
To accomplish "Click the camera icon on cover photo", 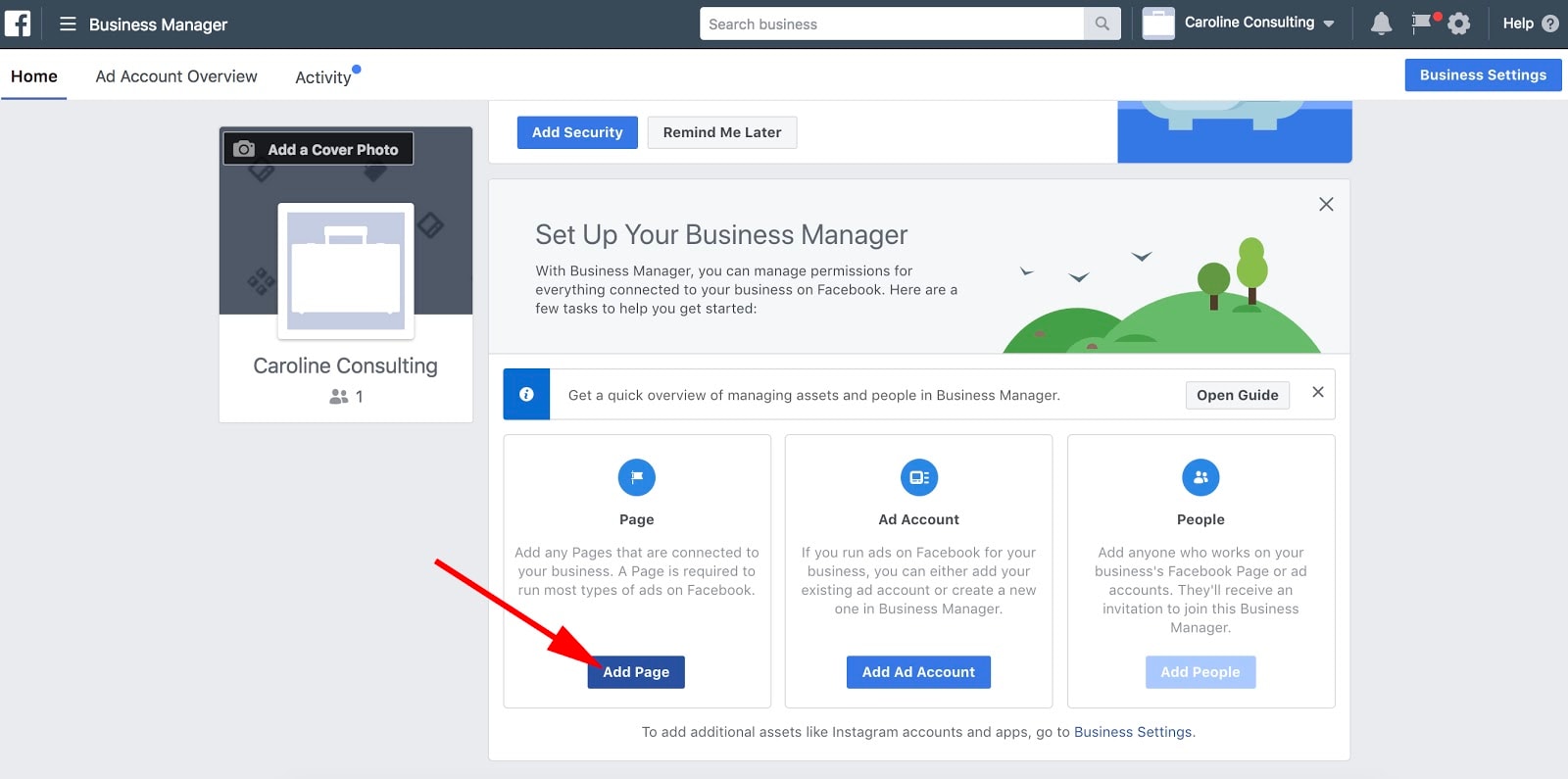I will click(x=244, y=149).
